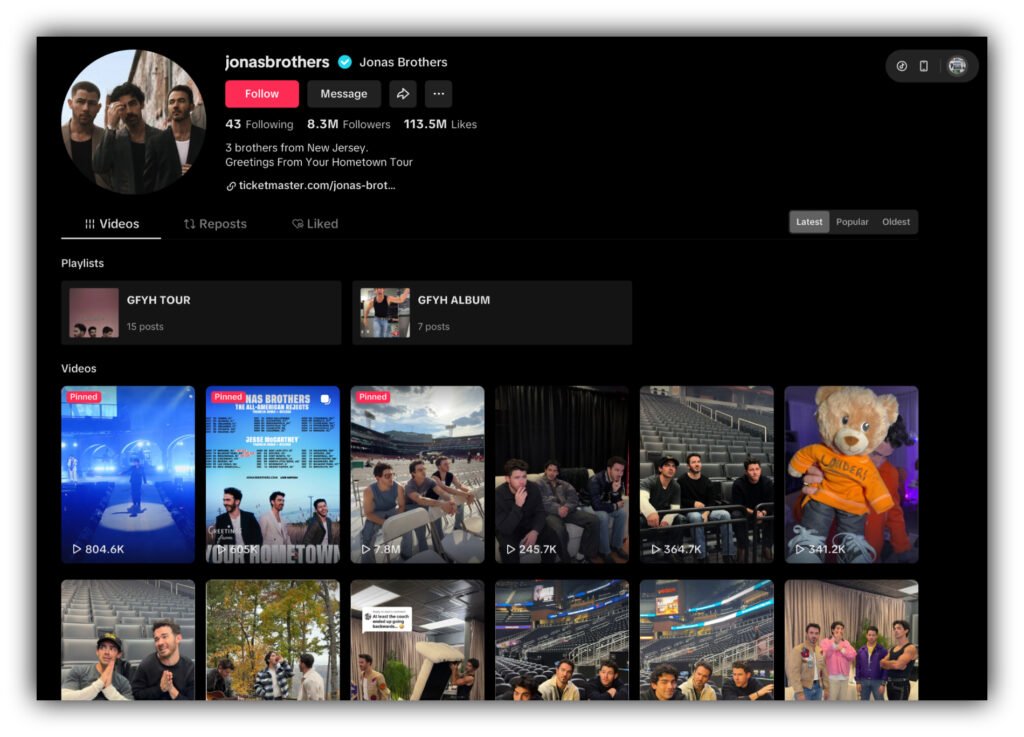Click the play icon on the 804.6K video
The image size is (1024, 737).
point(77,549)
